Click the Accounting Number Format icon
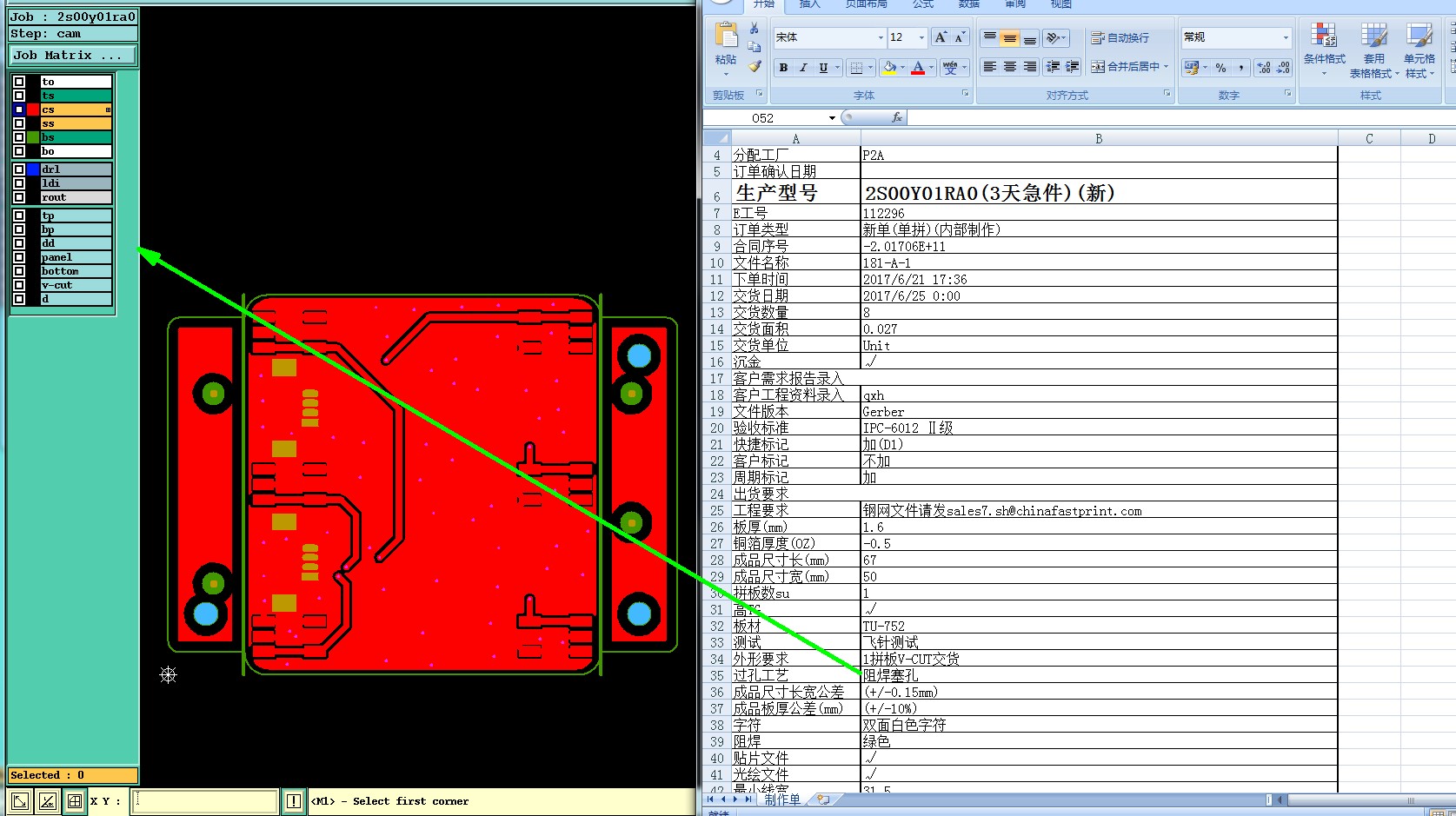The image size is (1456, 816). (1192, 67)
